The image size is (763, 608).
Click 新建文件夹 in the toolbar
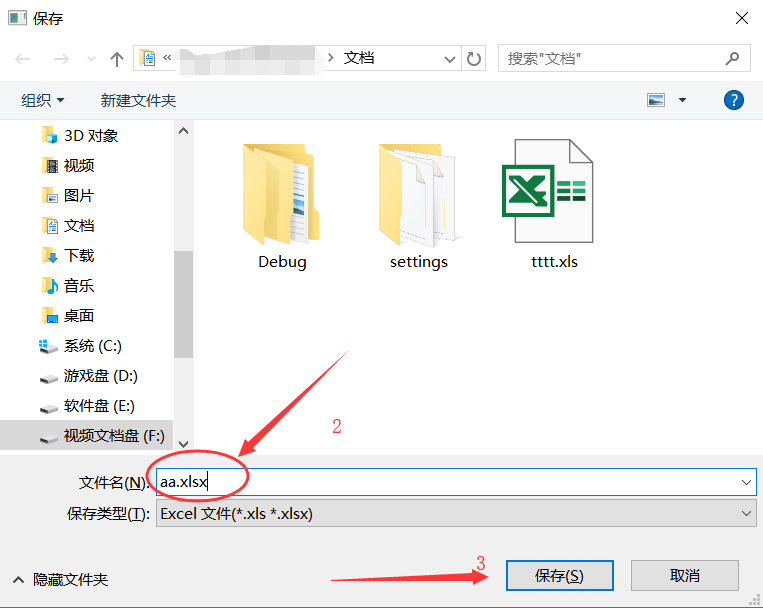[138, 100]
